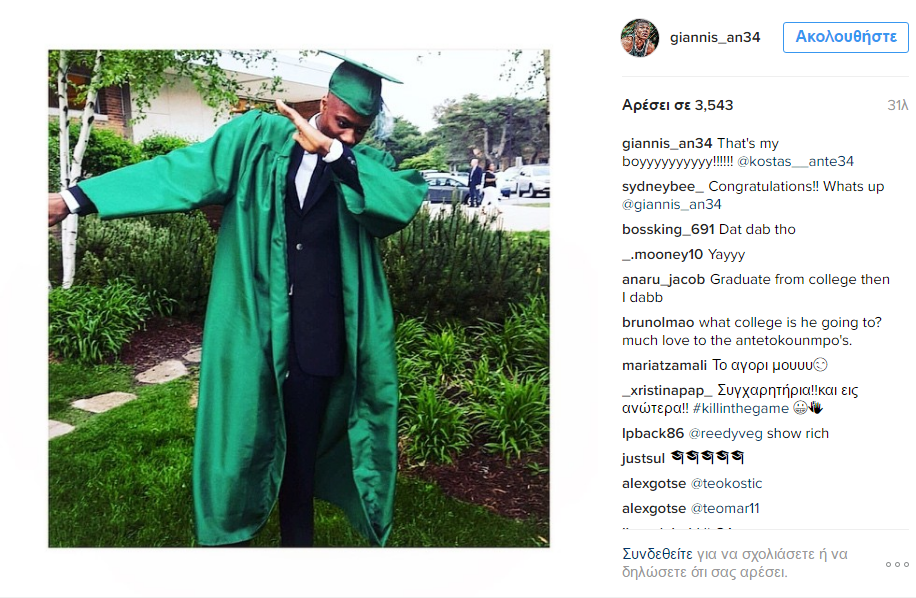This screenshot has width=916, height=598.
Task: Follow the @giannis_an34 mention in sydneybee_ comment
Action: click(x=672, y=205)
